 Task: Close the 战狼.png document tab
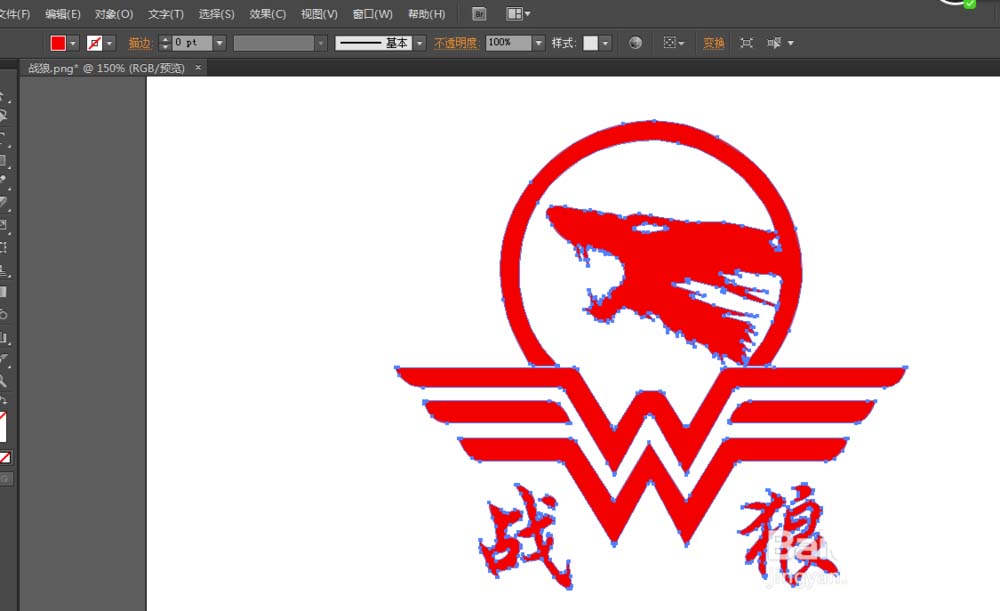(198, 67)
